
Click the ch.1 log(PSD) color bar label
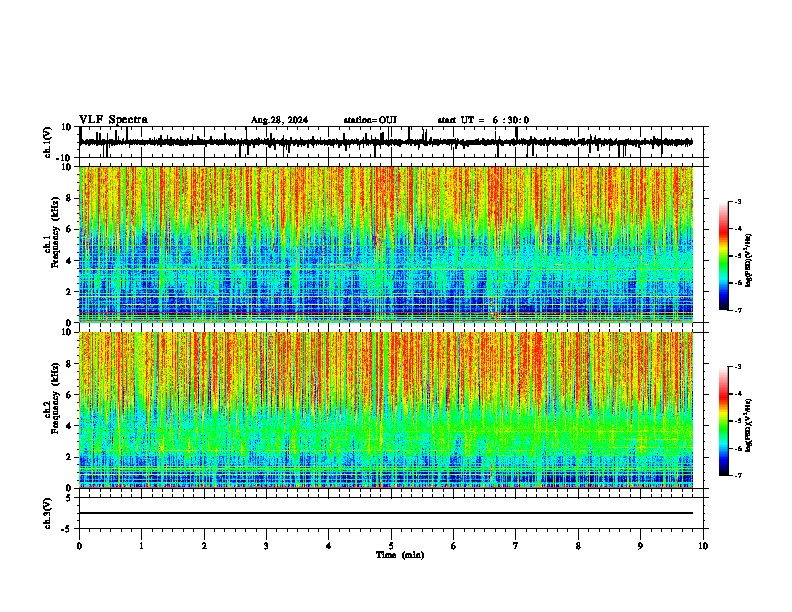point(748,261)
